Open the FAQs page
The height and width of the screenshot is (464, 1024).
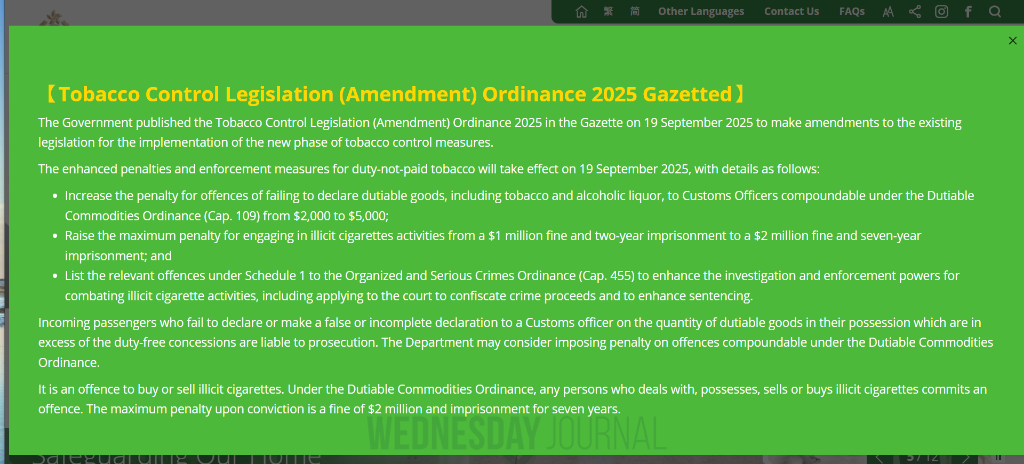click(x=852, y=12)
